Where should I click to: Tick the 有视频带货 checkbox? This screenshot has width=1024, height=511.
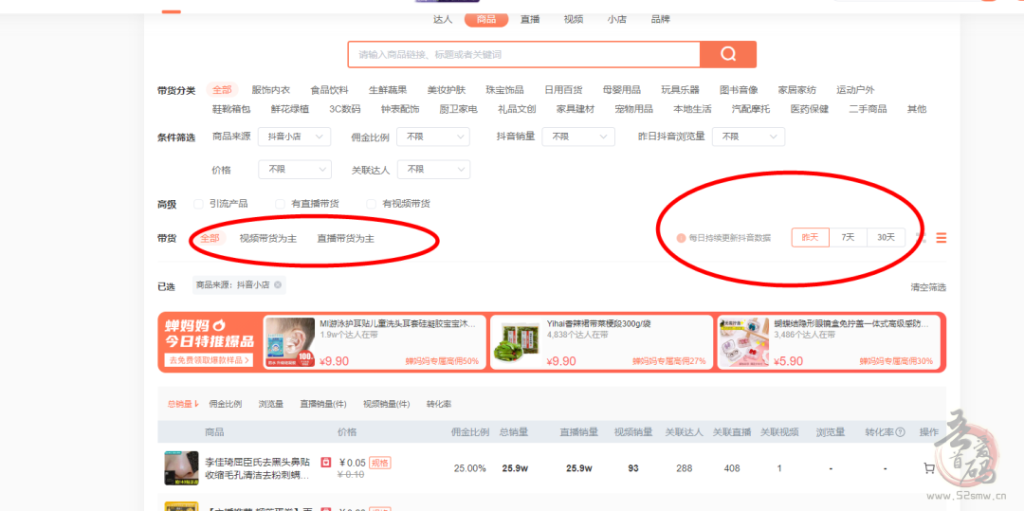pos(371,204)
